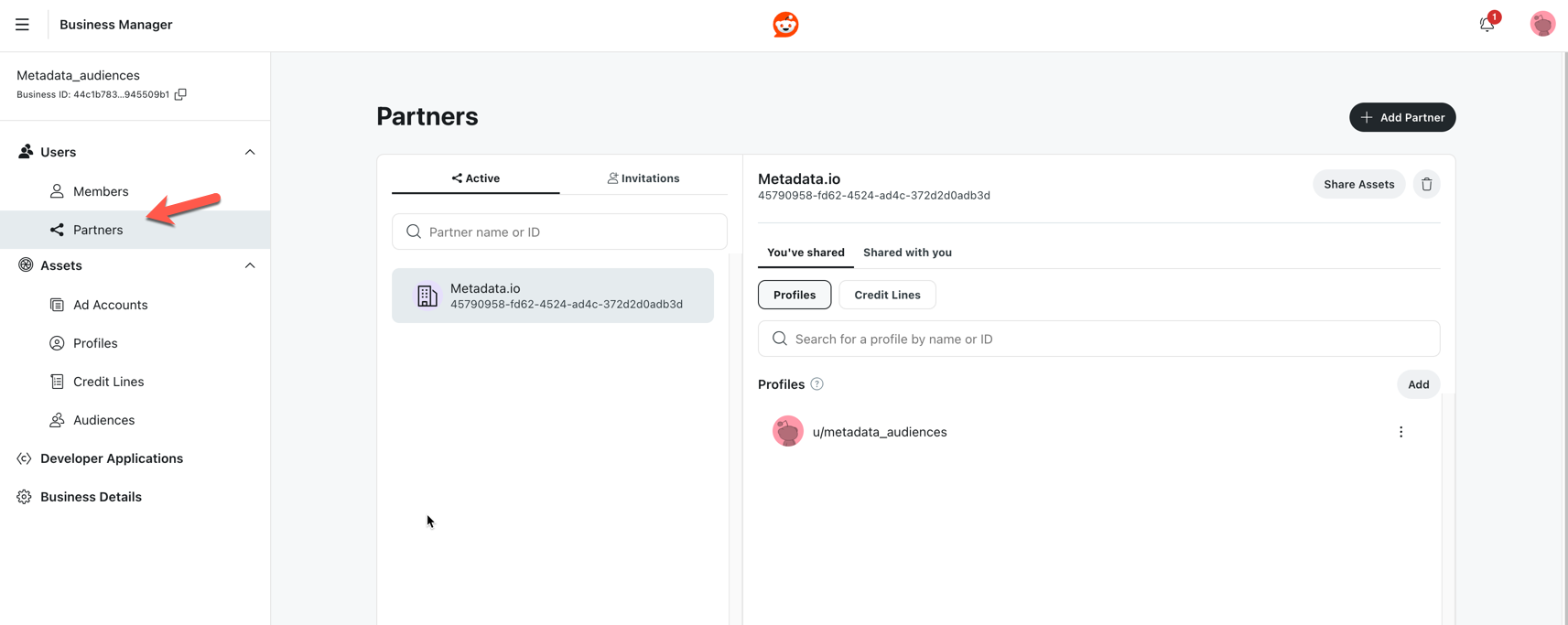Screen dimensions: 1568x625
Task: Click the u/metadata_audiences profile name
Action: click(880, 432)
